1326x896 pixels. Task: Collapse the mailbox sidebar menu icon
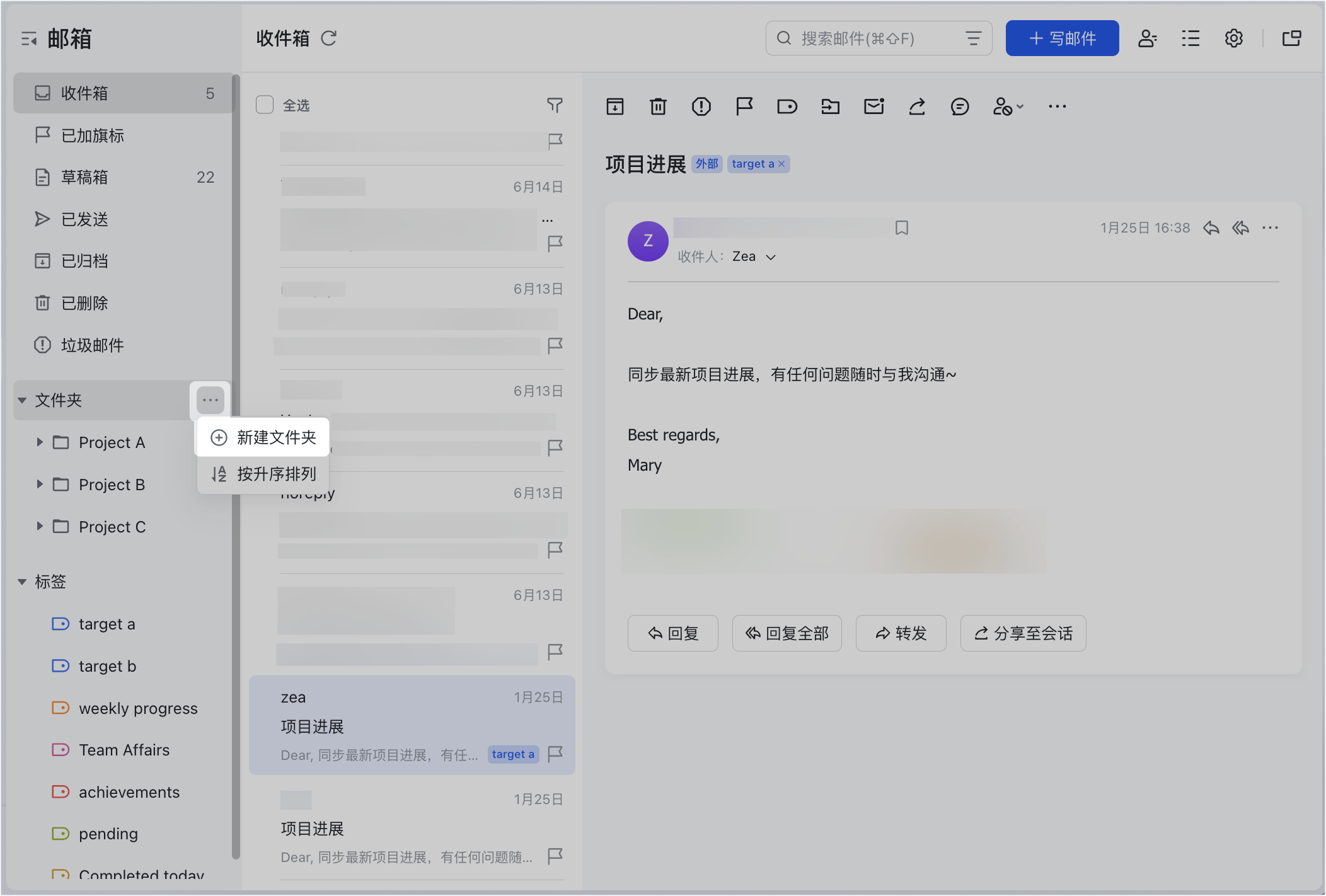29,39
